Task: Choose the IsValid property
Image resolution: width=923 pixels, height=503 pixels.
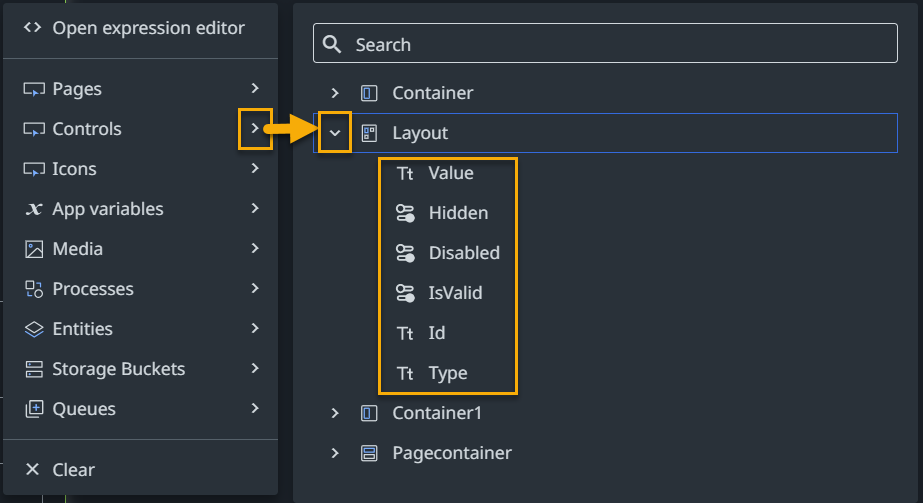Action: point(456,293)
